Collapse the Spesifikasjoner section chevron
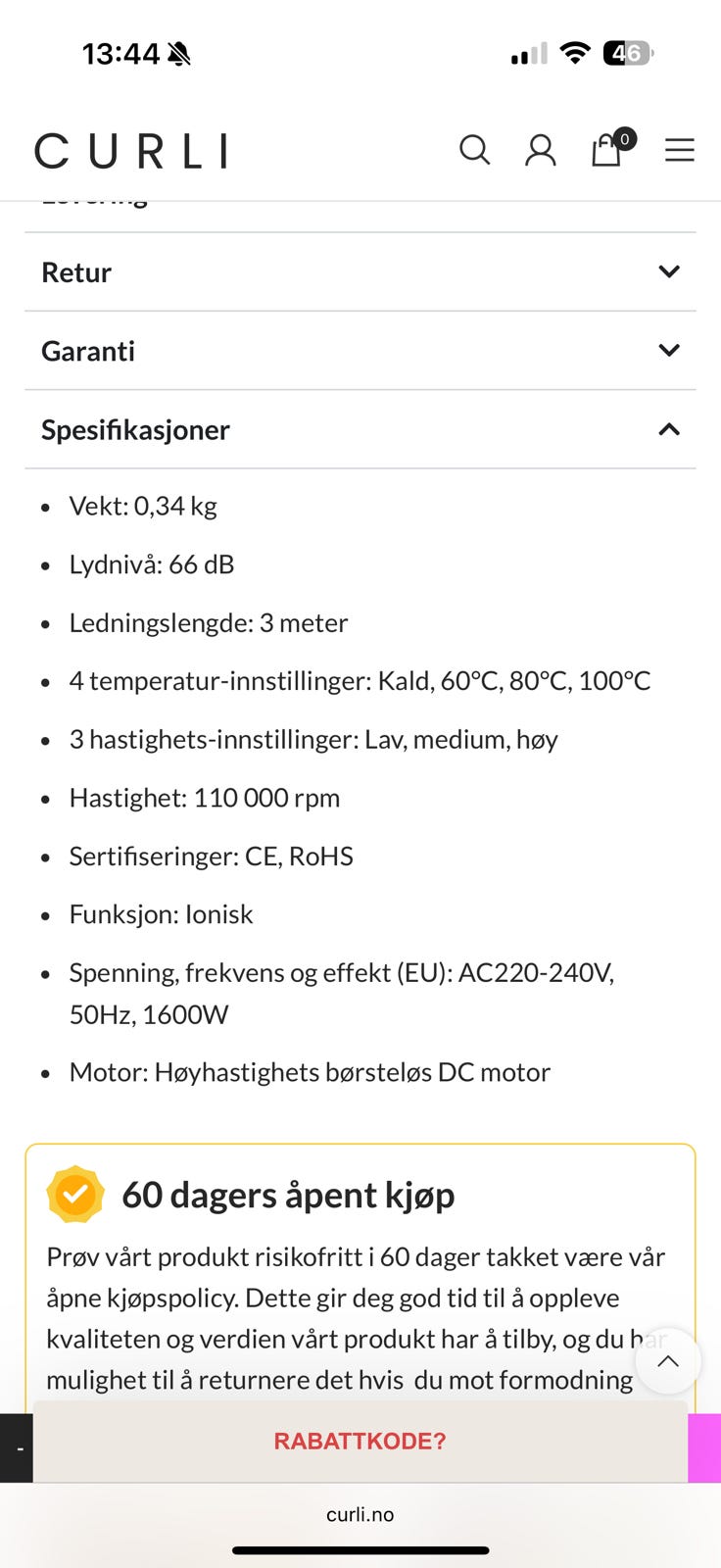The height and width of the screenshot is (1568, 721). click(669, 429)
